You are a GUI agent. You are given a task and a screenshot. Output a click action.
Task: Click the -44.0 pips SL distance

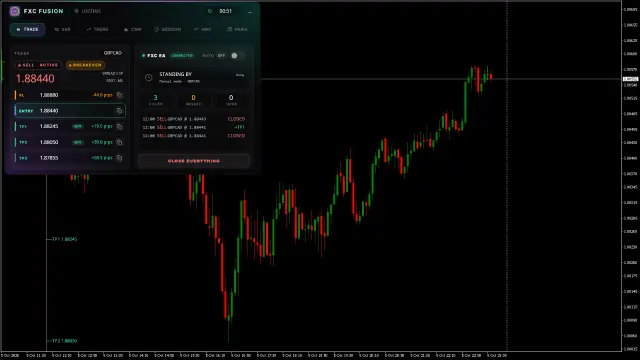pyautogui.click(x=102, y=95)
